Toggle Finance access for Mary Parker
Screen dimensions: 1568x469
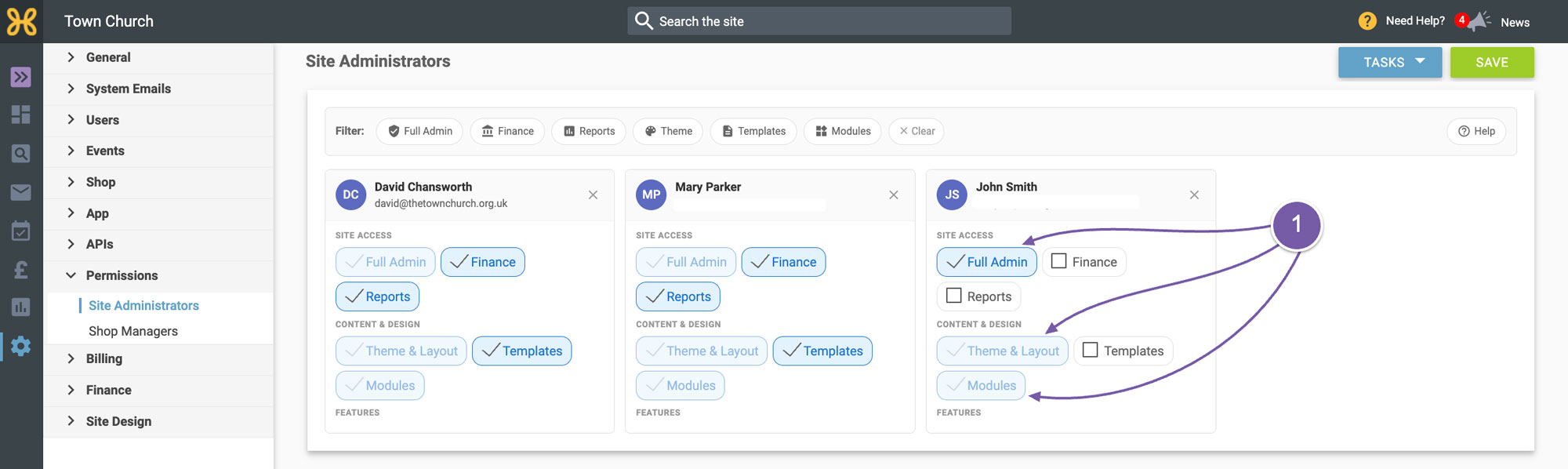(784, 262)
